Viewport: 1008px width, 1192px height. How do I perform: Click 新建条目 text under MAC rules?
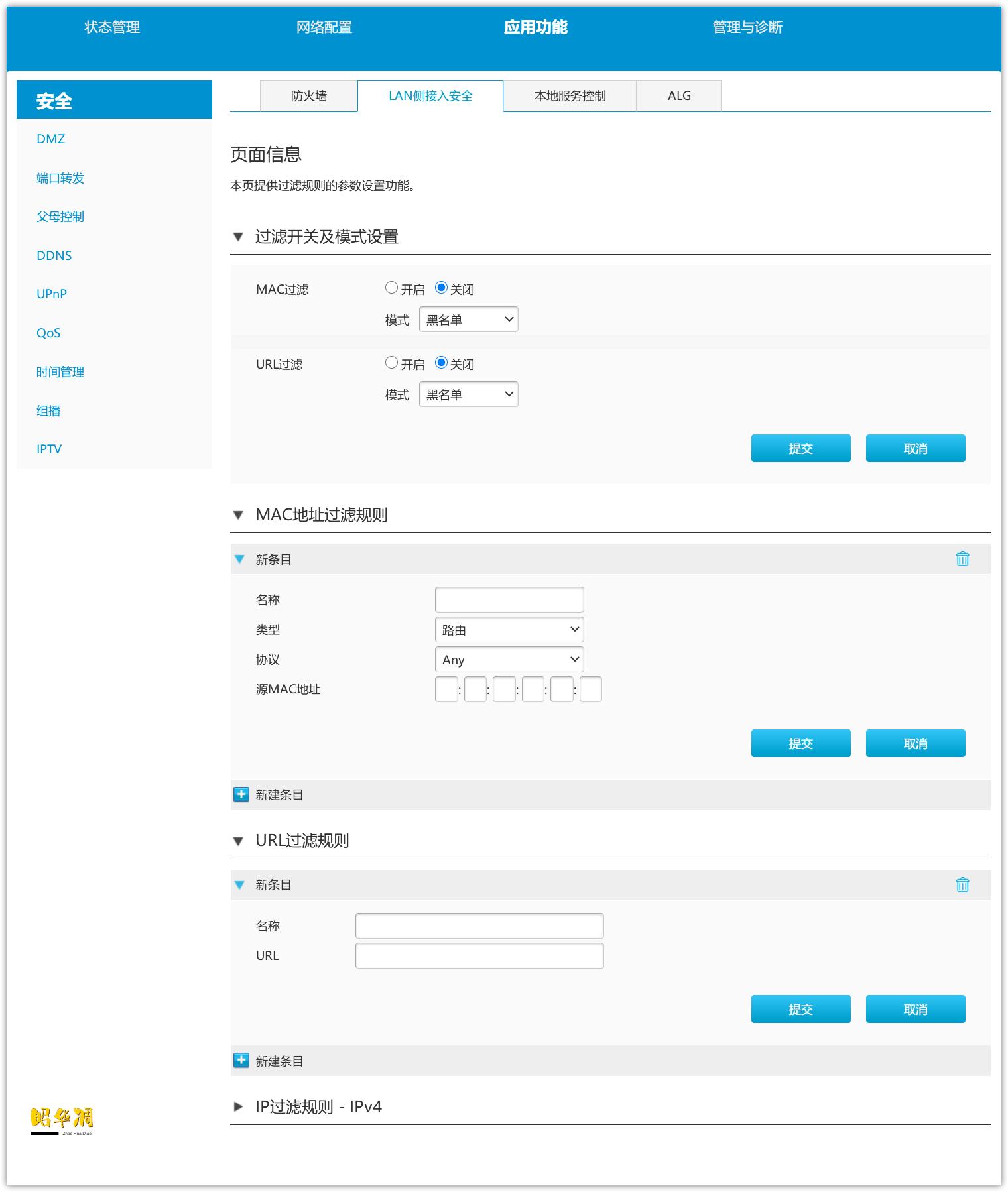(279, 794)
